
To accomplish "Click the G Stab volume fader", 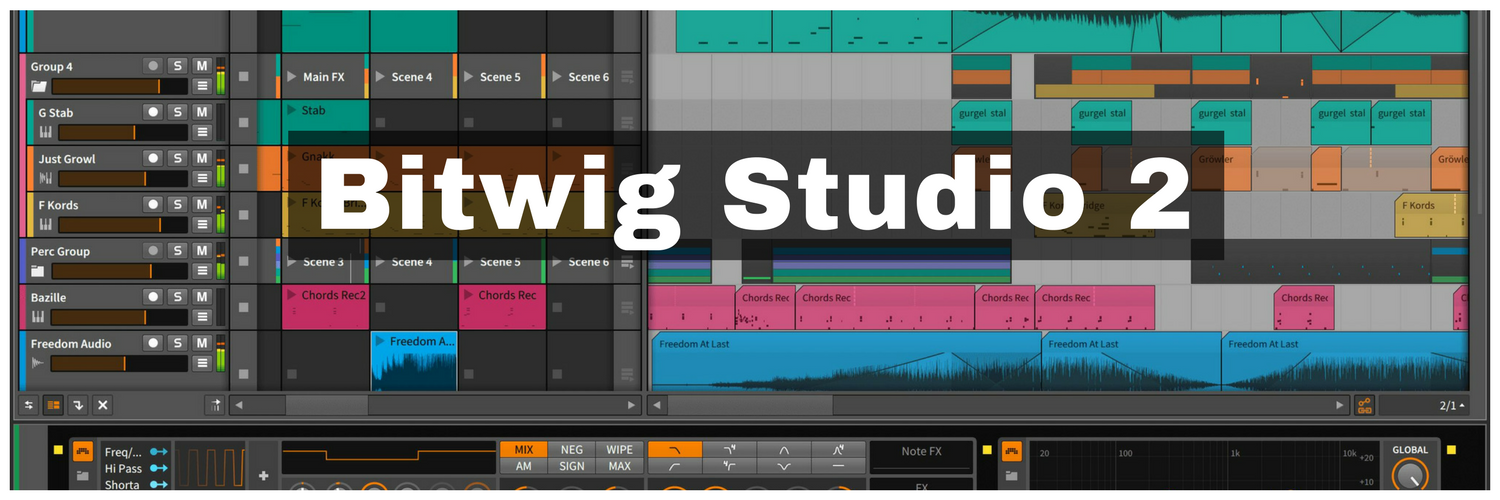I will click(x=123, y=132).
